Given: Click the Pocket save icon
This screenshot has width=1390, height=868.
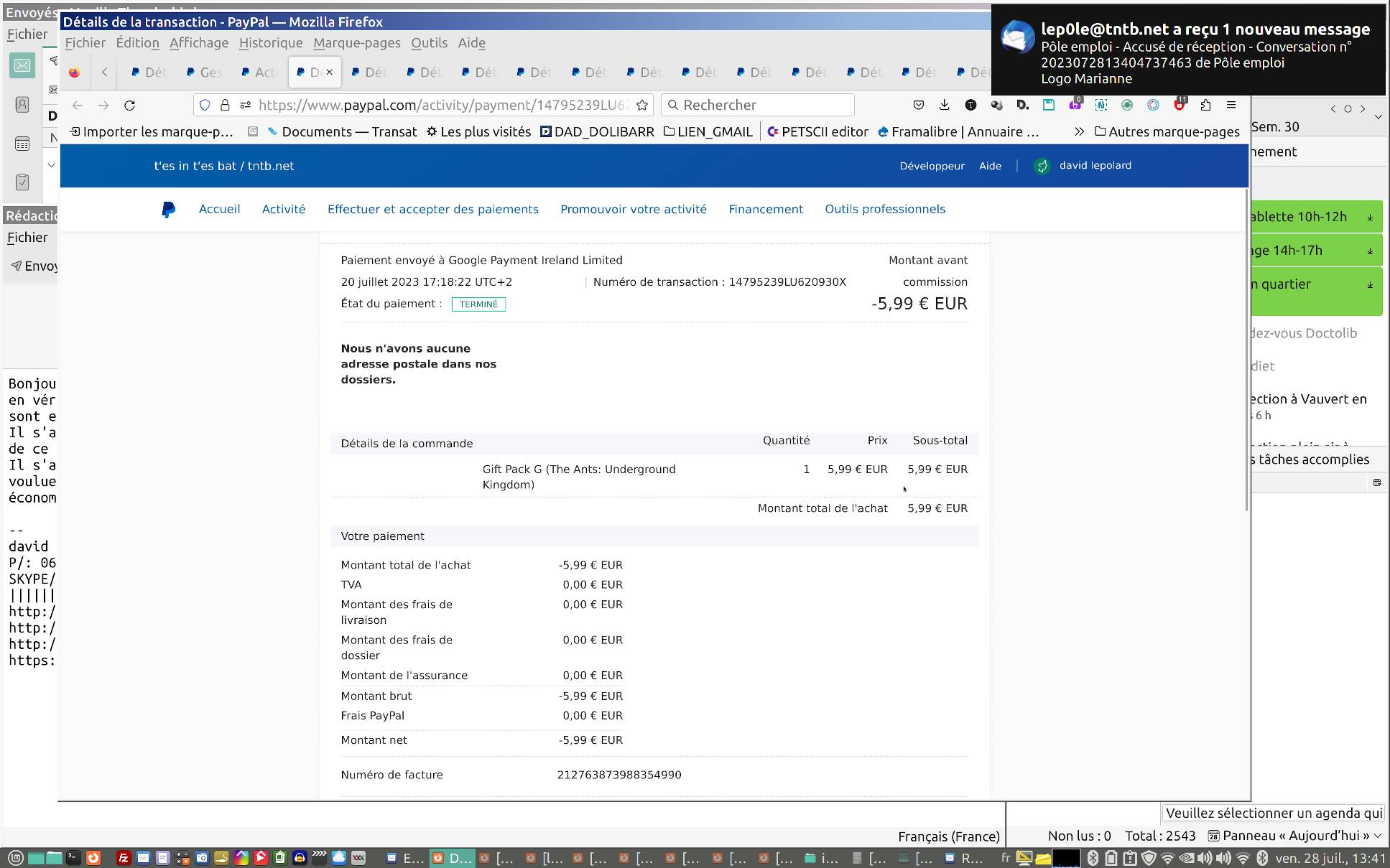Looking at the screenshot, I should (918, 105).
